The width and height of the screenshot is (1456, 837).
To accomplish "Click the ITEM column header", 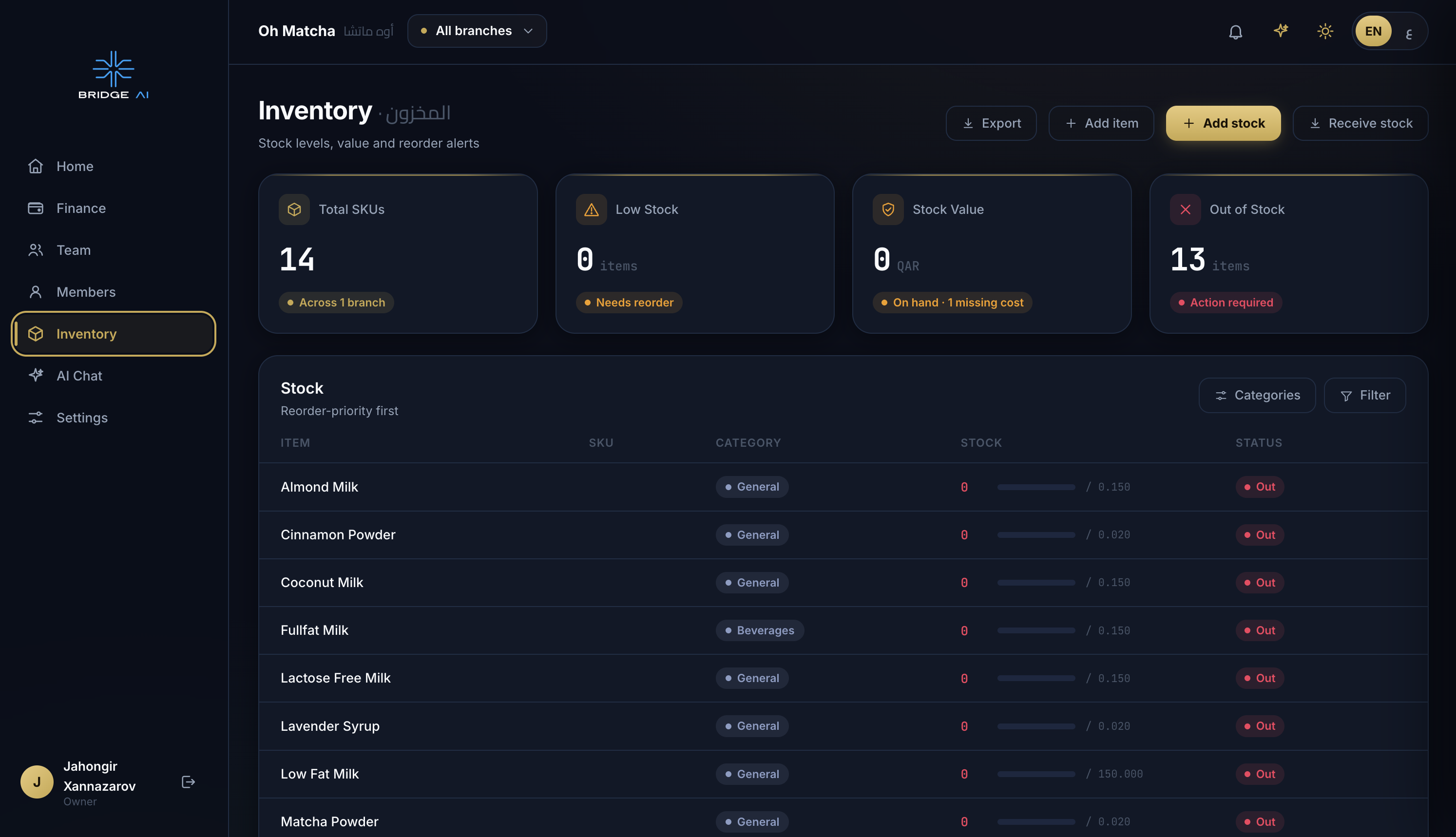I will click(295, 443).
